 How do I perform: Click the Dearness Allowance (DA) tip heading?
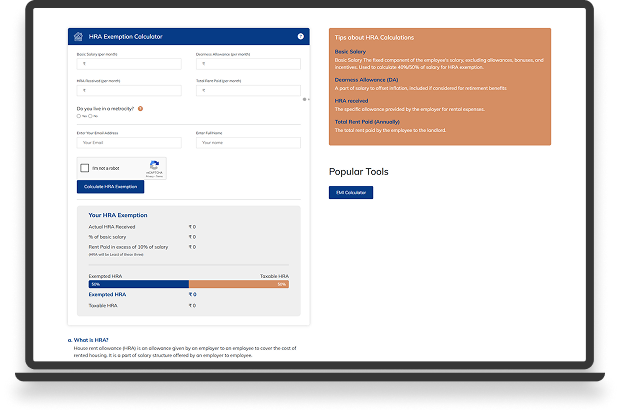[x=366, y=80]
